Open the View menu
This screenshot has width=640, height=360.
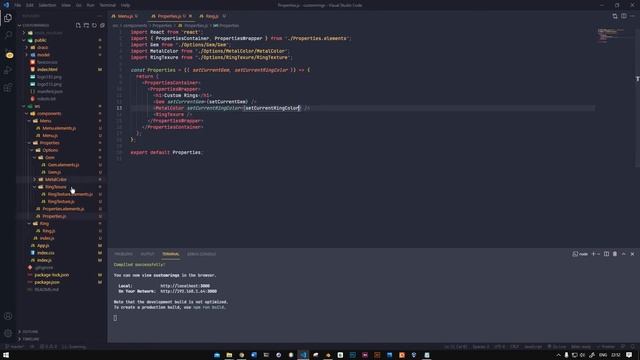(x=66, y=5)
